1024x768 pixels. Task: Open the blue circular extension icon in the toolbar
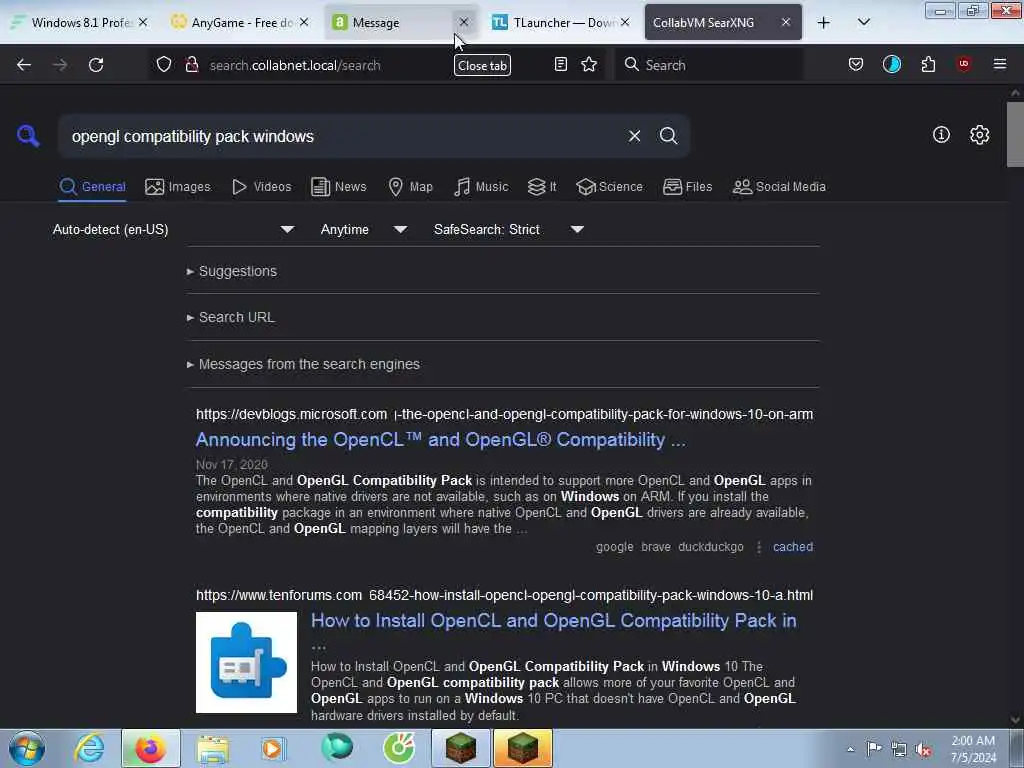point(891,65)
